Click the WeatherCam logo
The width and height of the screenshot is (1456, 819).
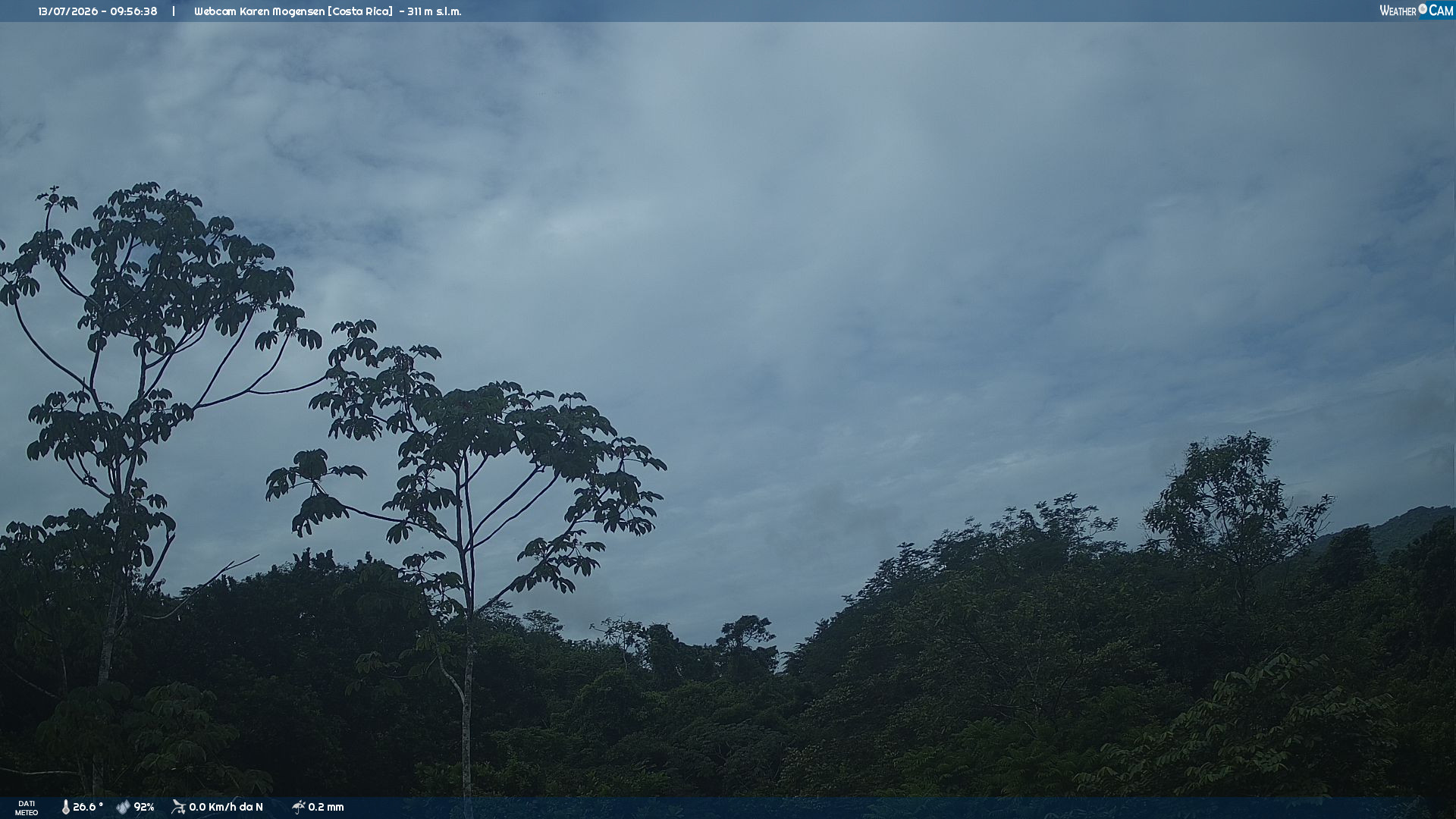(x=1416, y=11)
